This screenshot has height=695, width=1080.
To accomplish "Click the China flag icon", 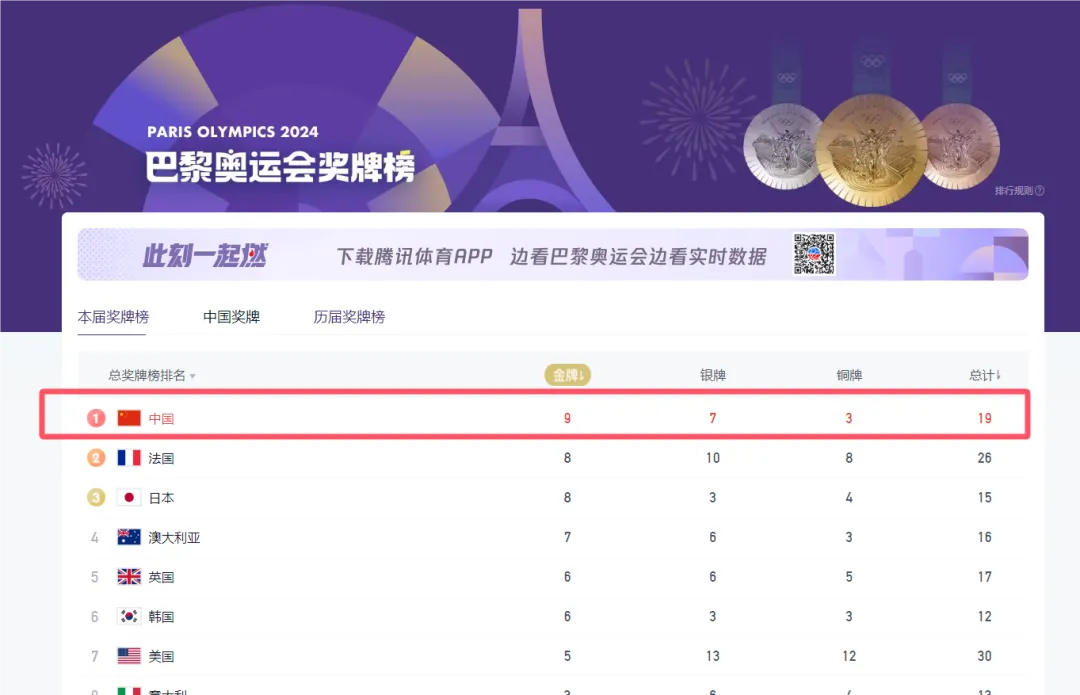I will [129, 418].
